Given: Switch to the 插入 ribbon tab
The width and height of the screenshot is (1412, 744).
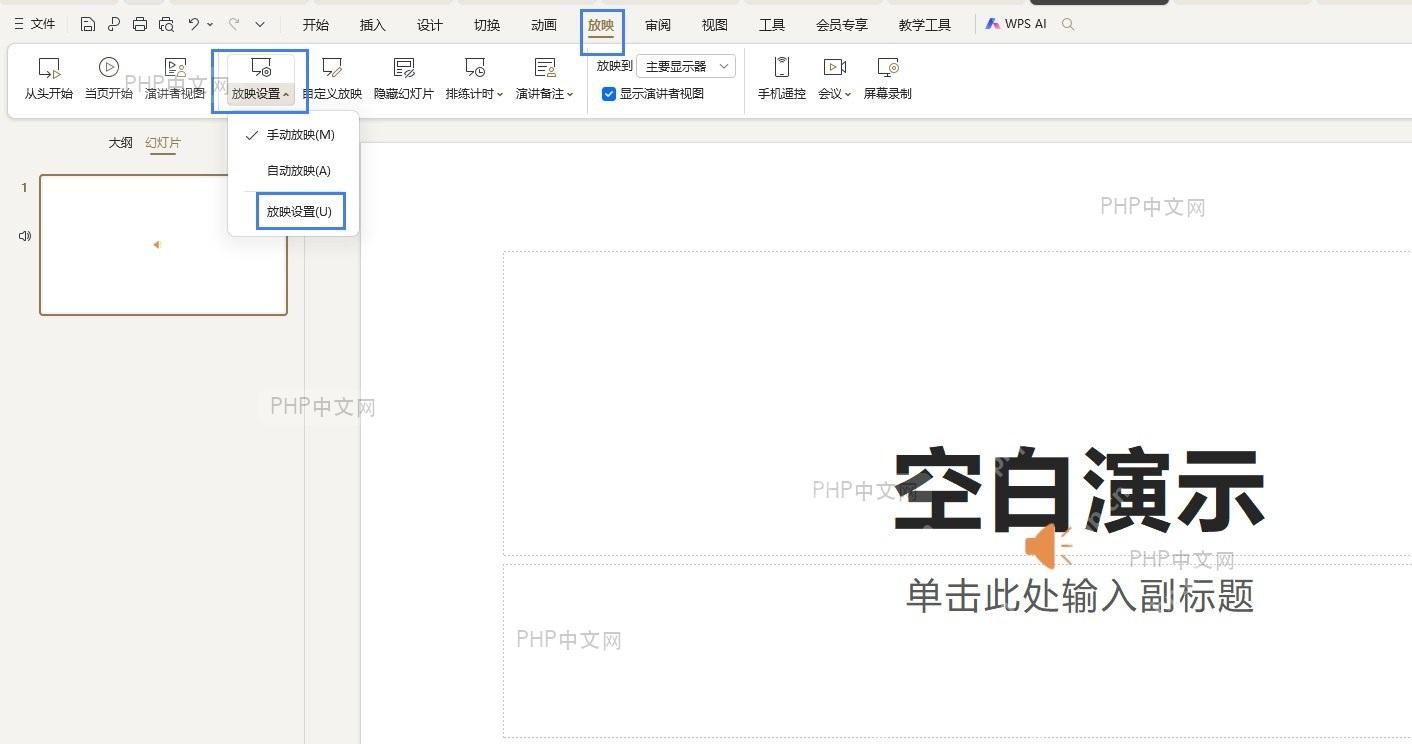Looking at the screenshot, I should (x=372, y=25).
